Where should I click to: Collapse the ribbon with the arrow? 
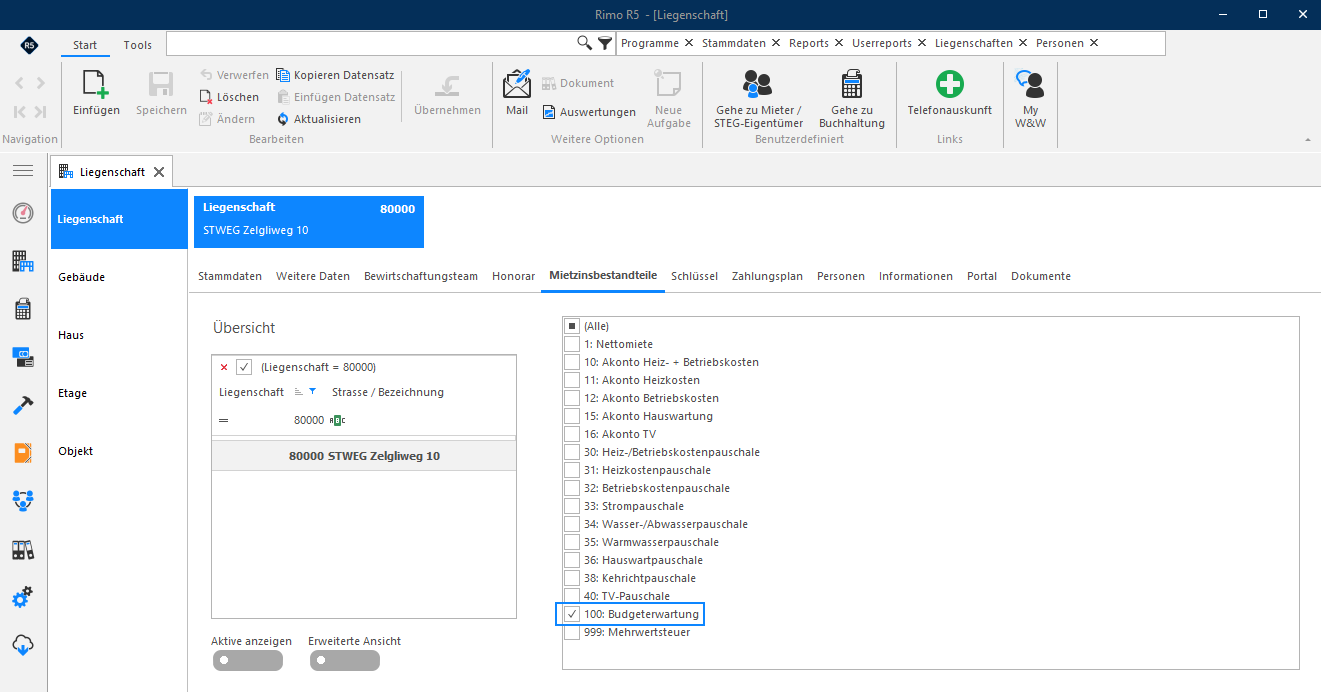click(1308, 140)
